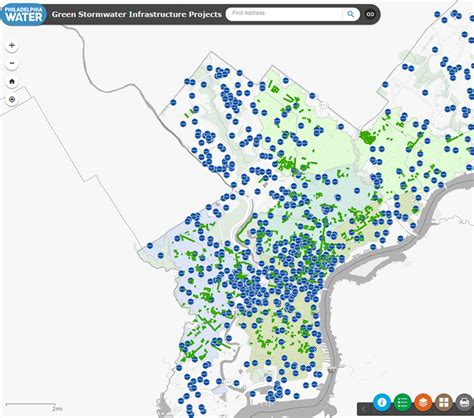This screenshot has height=418, width=474.
Task: Click the search magnifier icon
Action: tap(351, 14)
